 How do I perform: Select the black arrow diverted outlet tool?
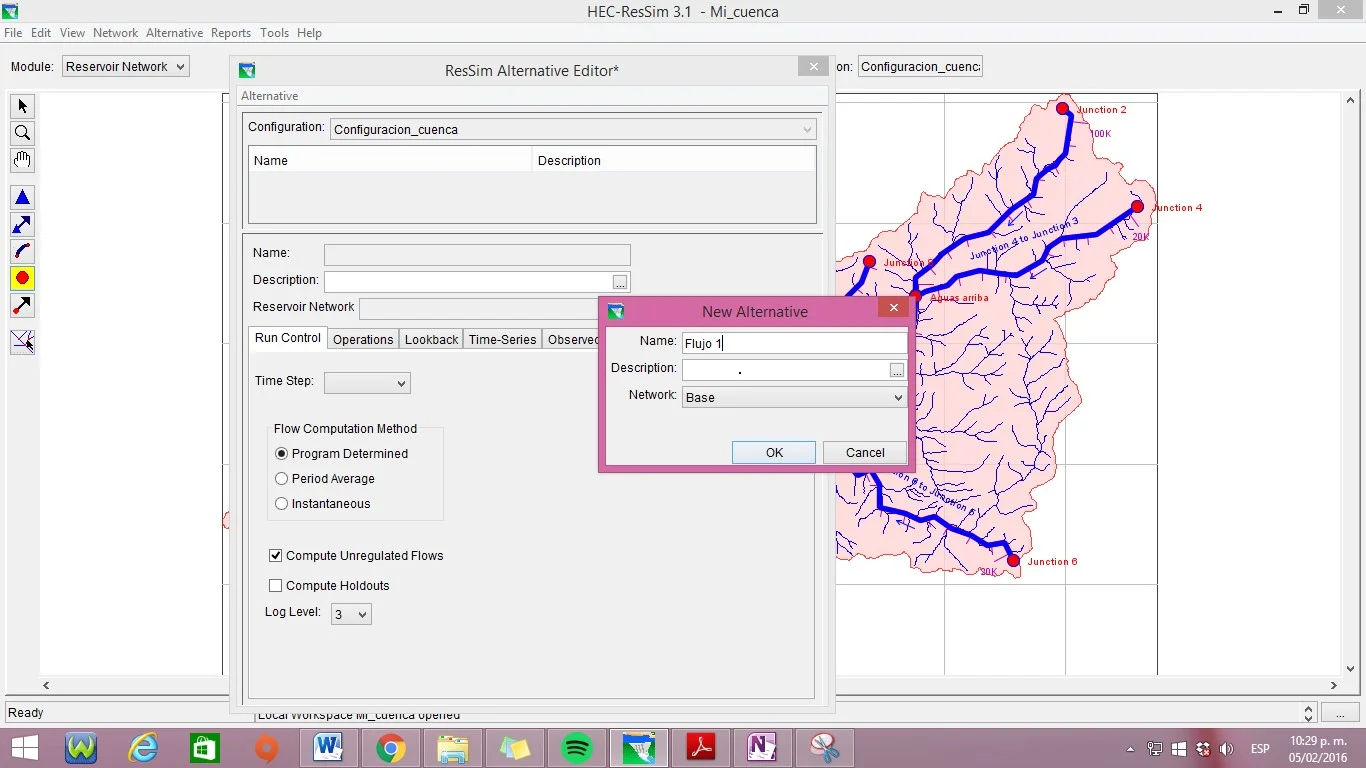22,305
